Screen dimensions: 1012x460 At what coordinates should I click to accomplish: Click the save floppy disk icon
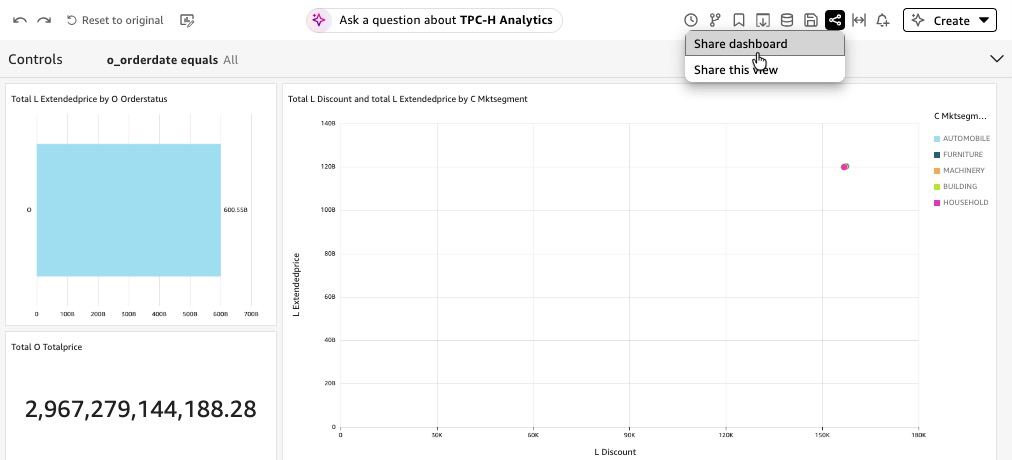pos(811,20)
